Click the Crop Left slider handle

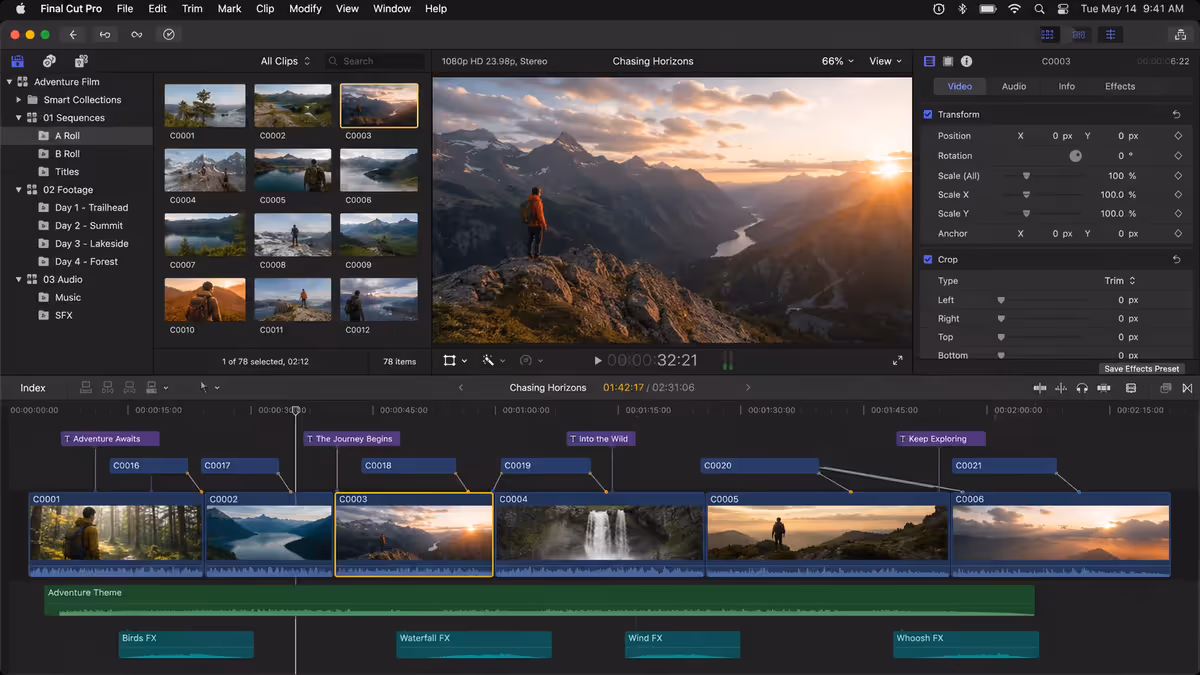point(1001,300)
